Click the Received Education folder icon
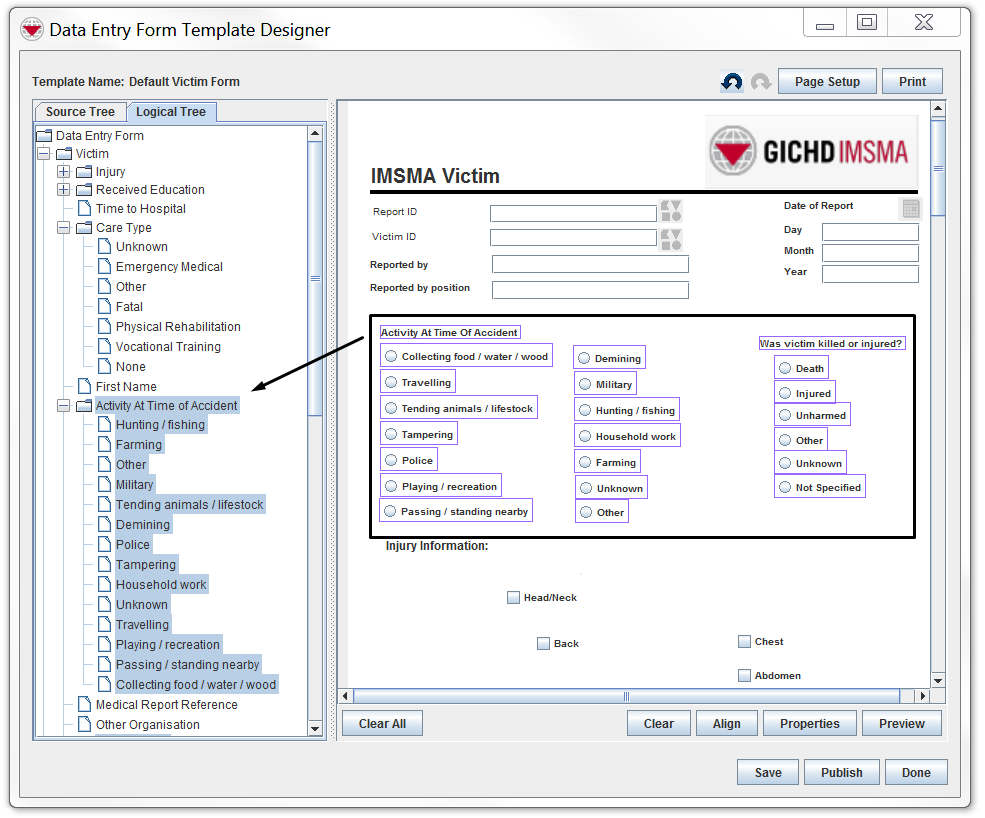Screen dimensions: 985x818 (84, 190)
